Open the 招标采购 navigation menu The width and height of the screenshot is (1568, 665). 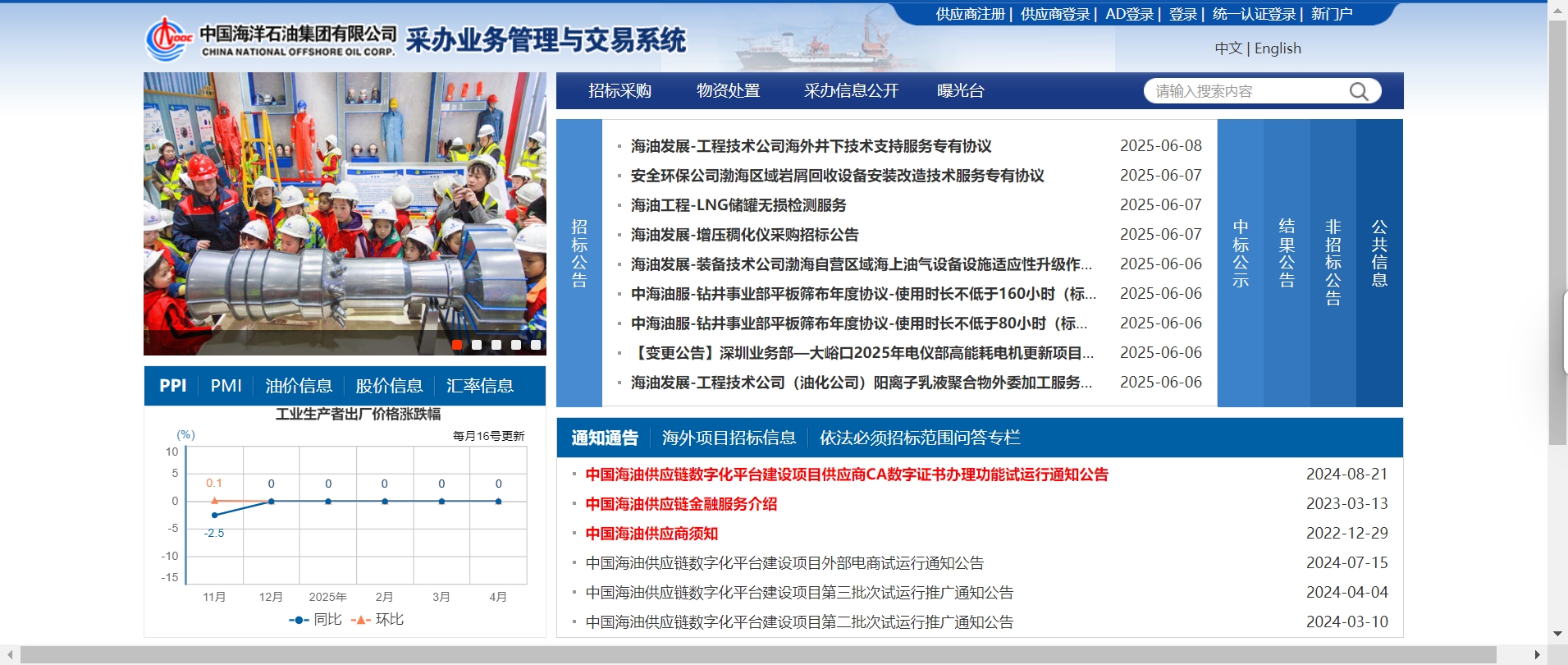[x=619, y=91]
